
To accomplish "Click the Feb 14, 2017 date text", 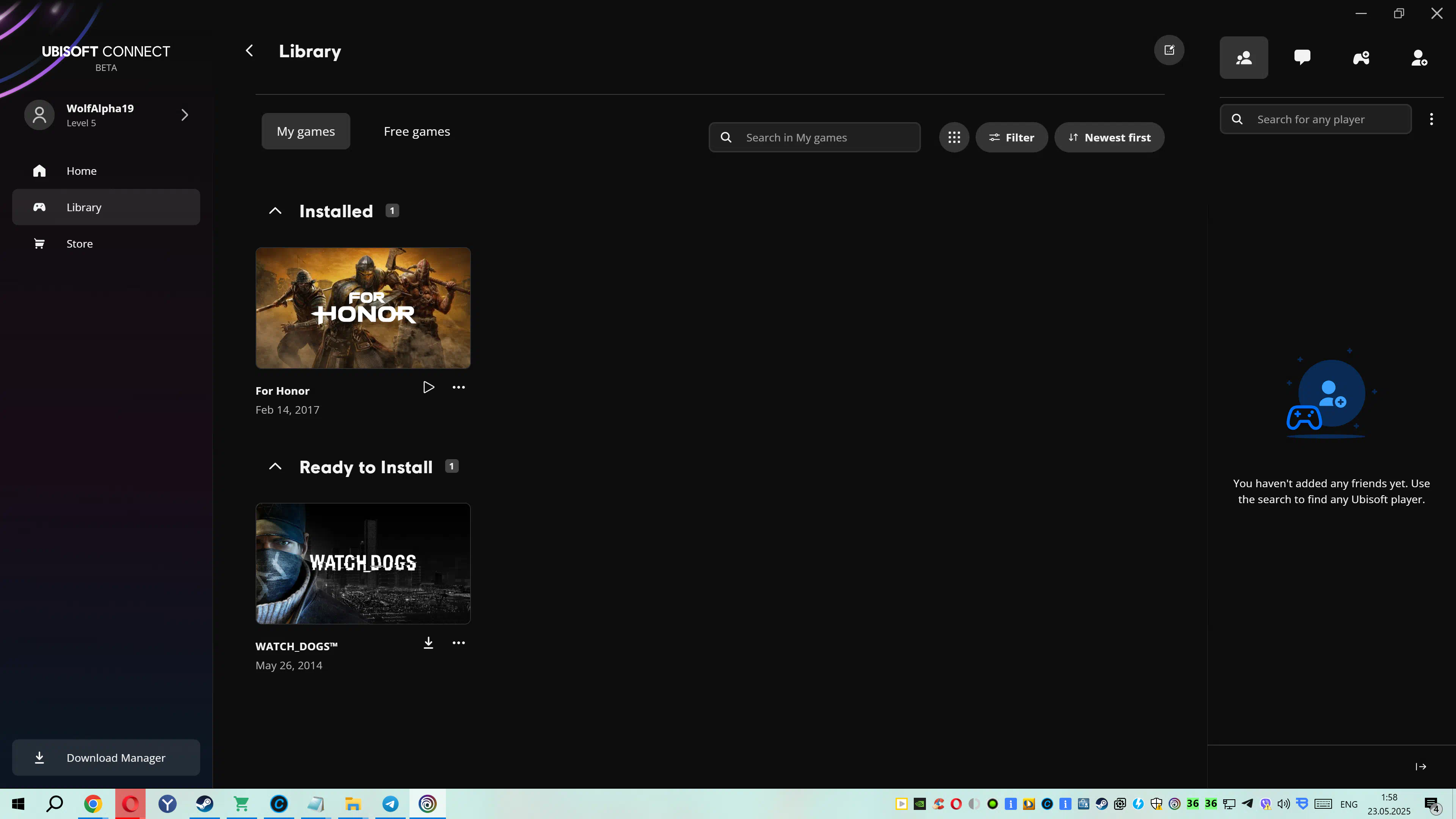I will 287,410.
